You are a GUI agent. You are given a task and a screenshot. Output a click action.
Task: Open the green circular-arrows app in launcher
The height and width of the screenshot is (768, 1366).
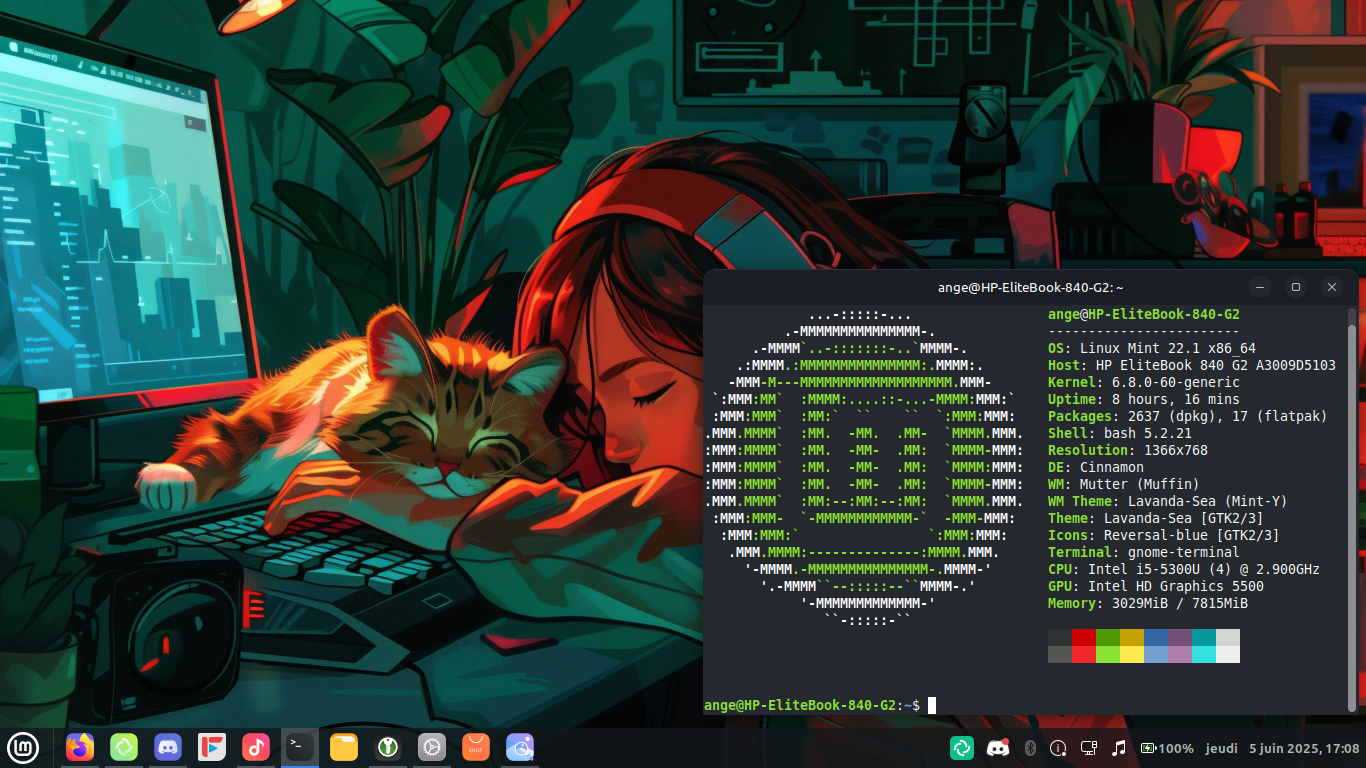pos(124,747)
